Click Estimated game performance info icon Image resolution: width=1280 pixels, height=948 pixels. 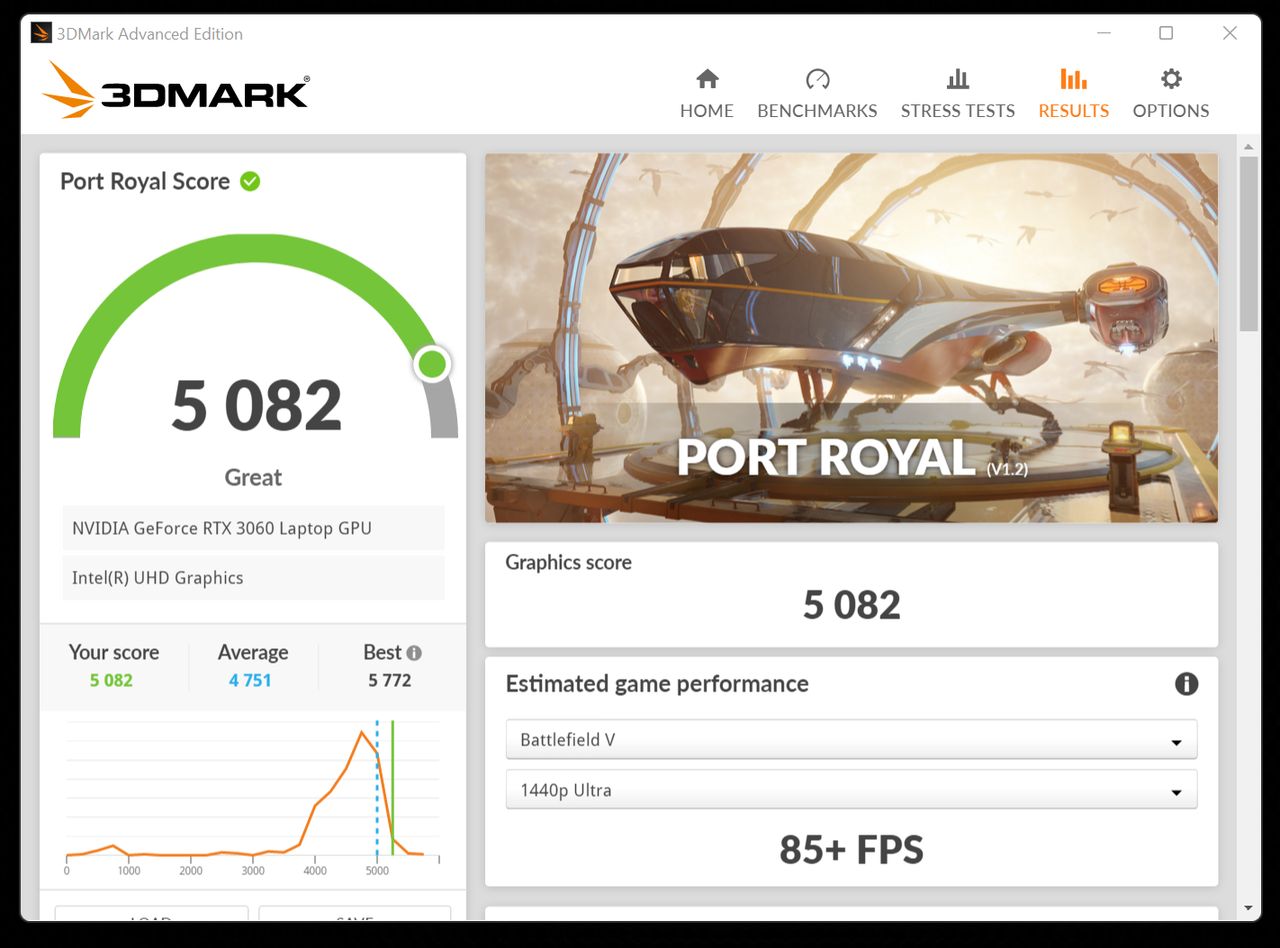1186,684
